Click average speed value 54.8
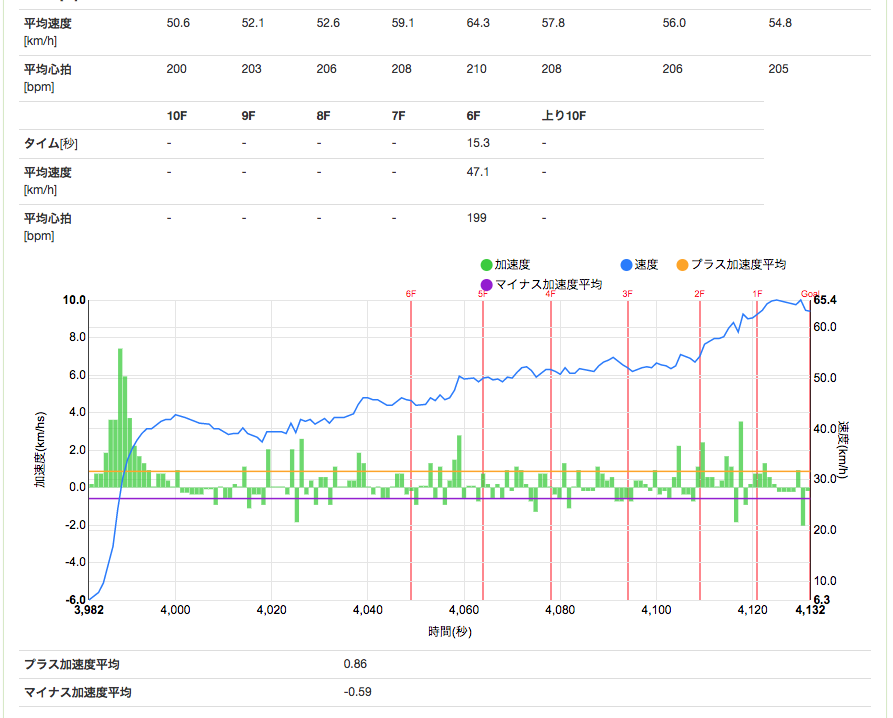The width and height of the screenshot is (893, 718). 780,23
